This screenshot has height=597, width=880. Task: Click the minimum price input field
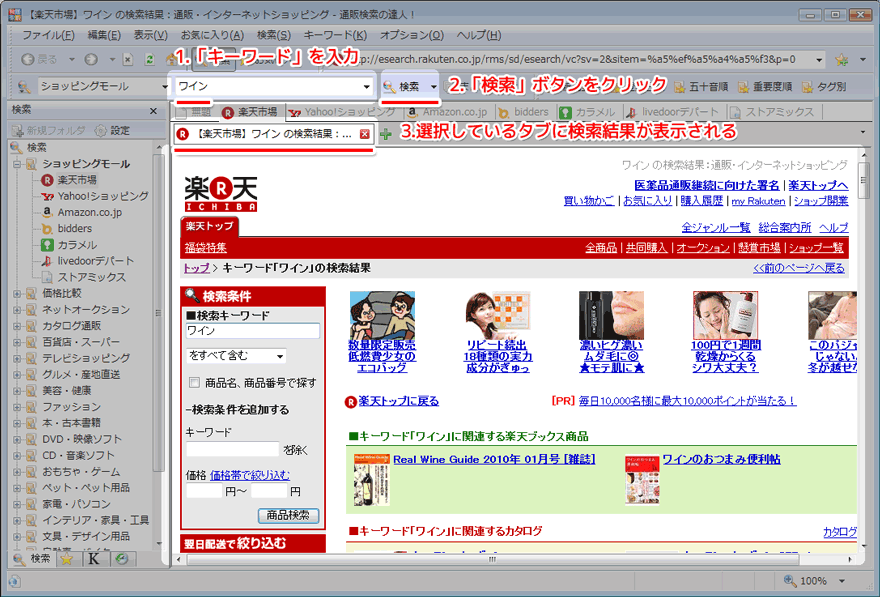click(x=204, y=492)
